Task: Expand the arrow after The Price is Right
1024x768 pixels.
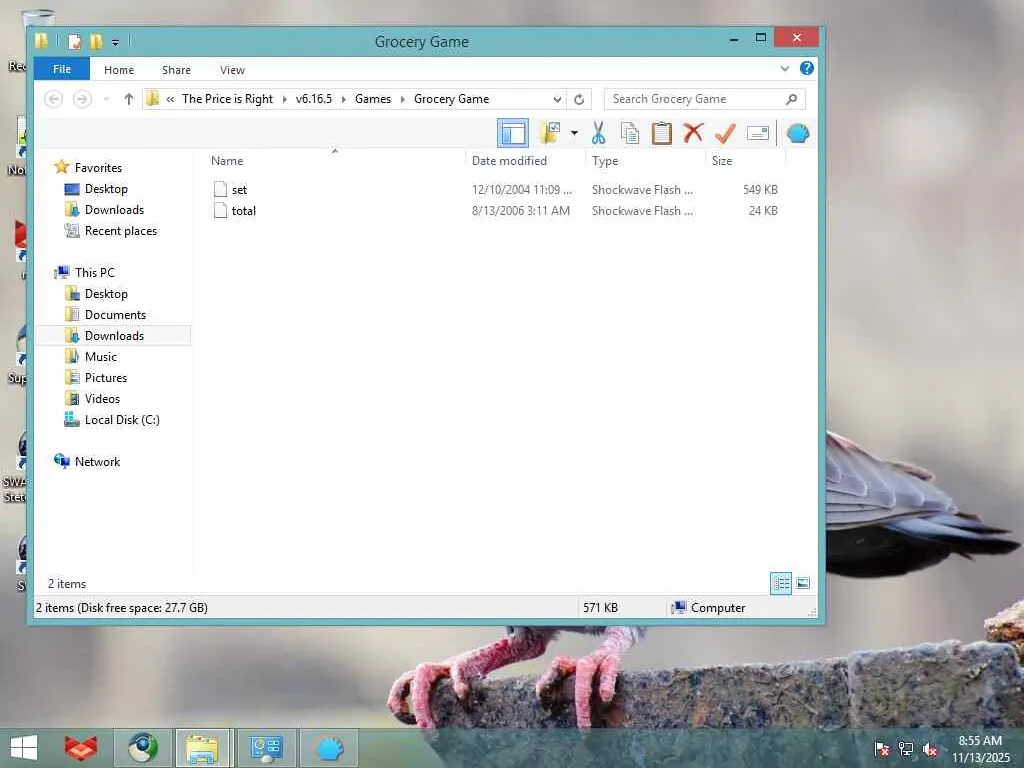Action: (285, 99)
